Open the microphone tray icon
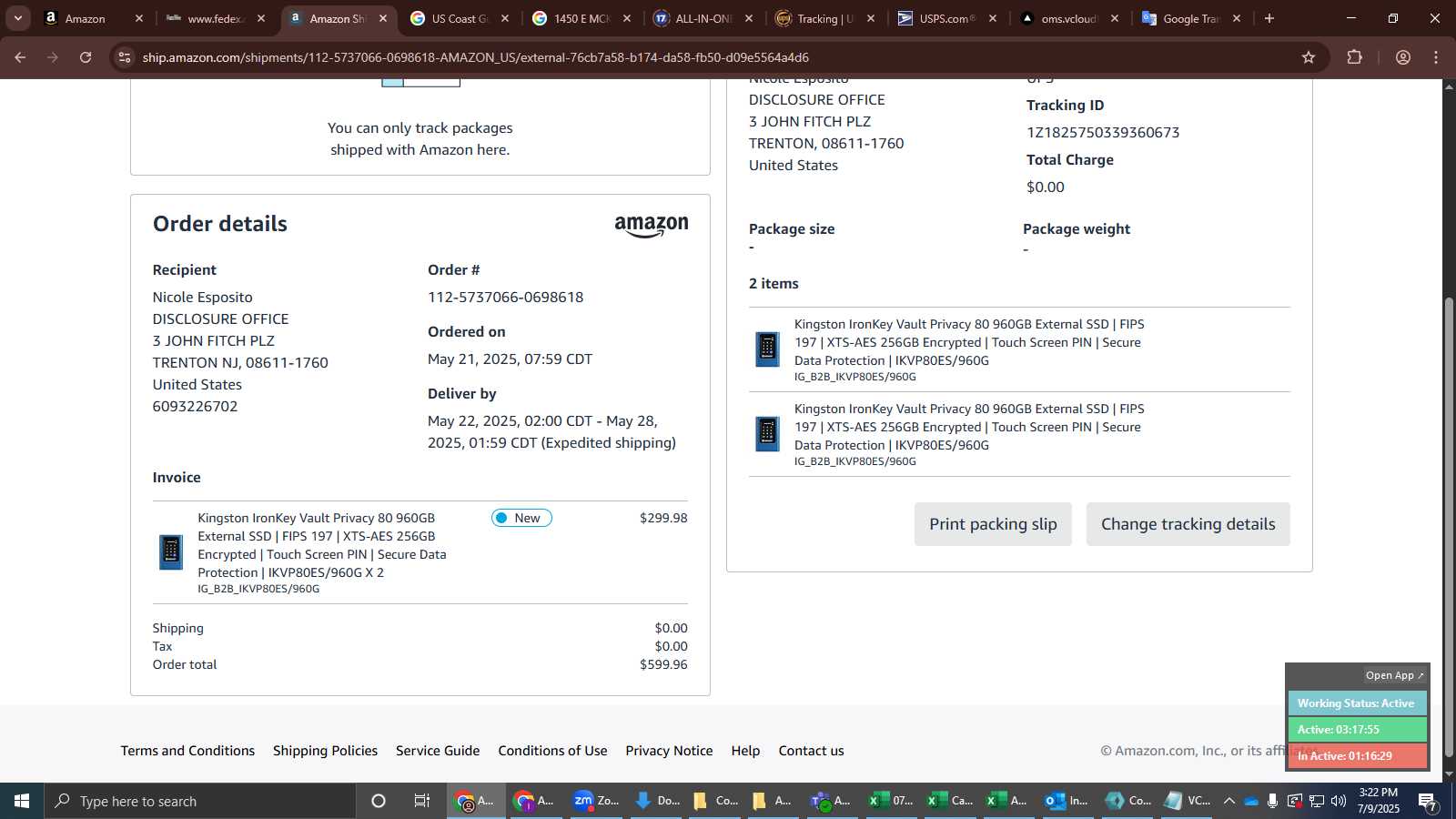Image resolution: width=1456 pixels, height=819 pixels. [x=1272, y=801]
